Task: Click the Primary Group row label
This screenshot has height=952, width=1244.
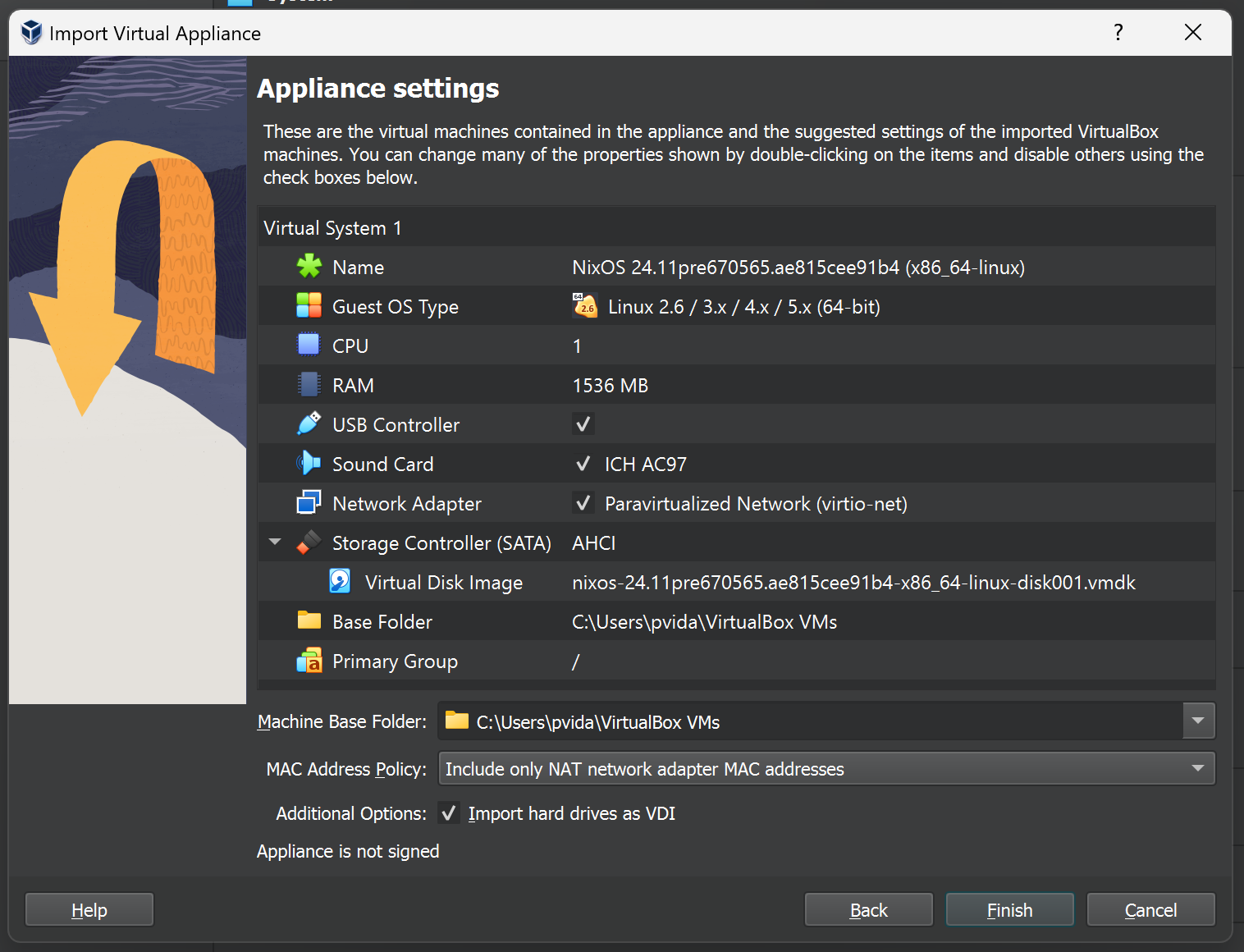Action: click(396, 661)
